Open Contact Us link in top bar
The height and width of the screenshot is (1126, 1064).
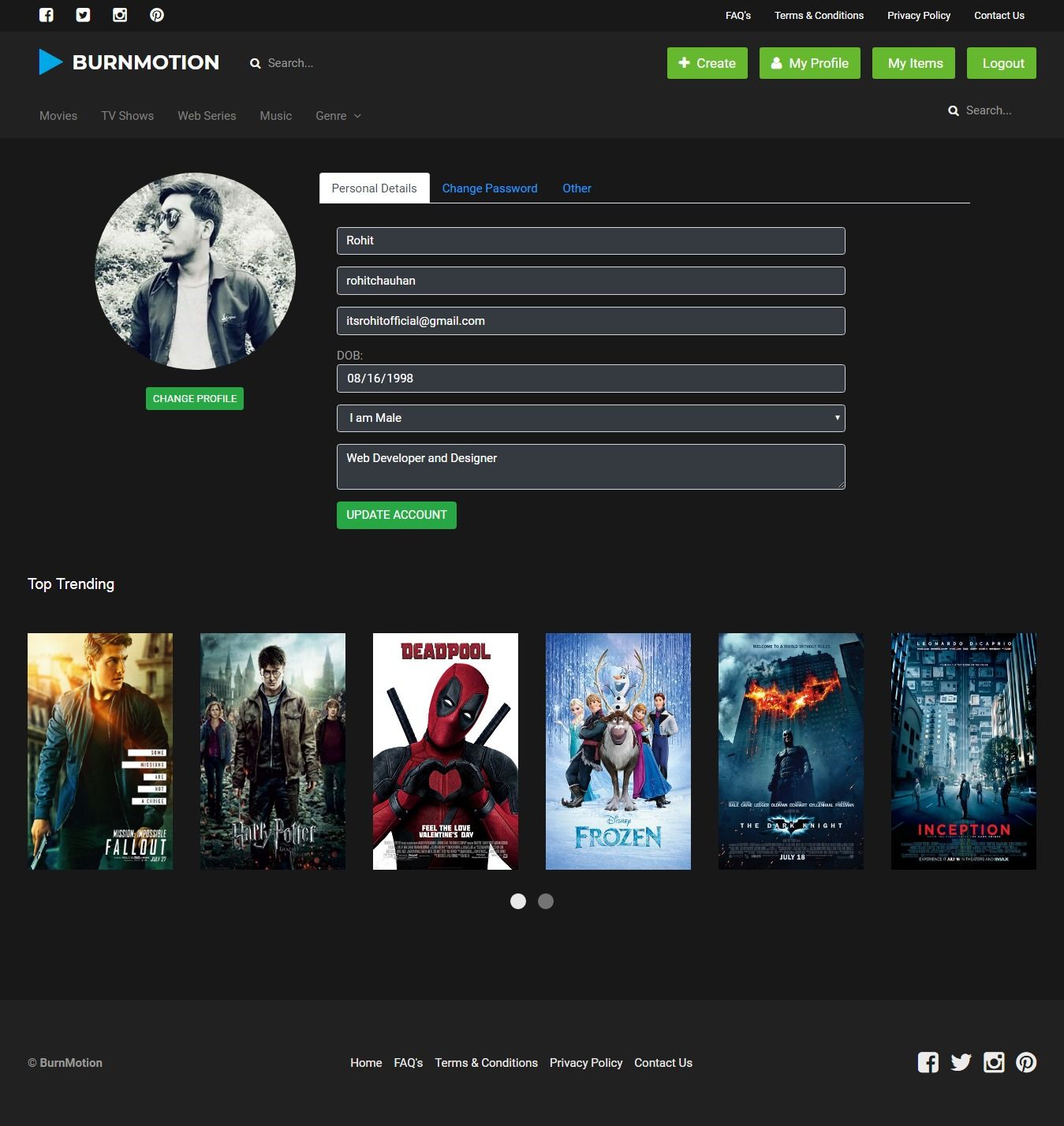pos(999,16)
